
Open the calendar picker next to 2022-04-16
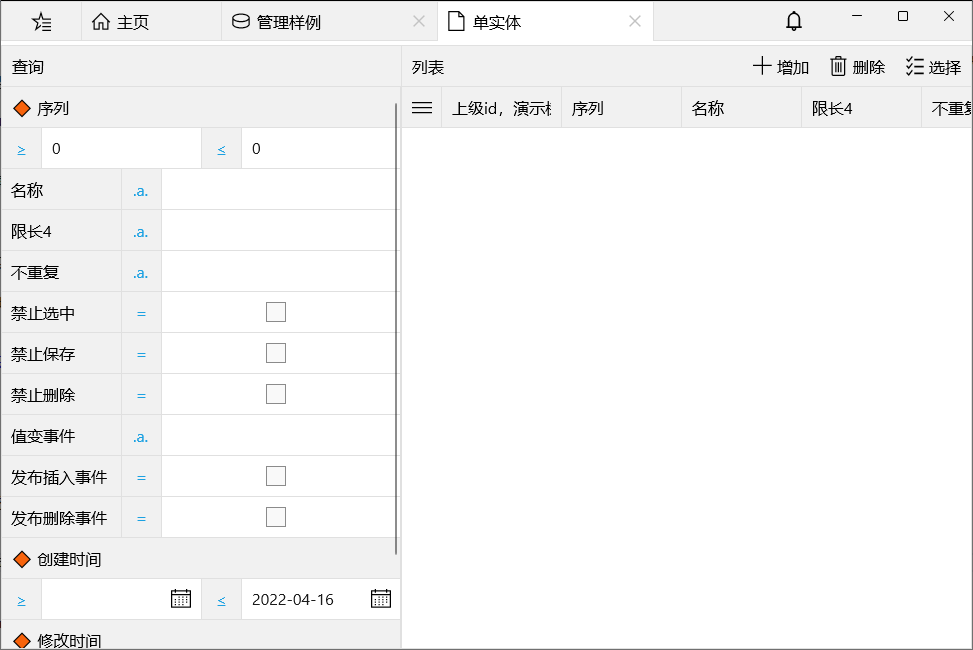pyautogui.click(x=380, y=598)
